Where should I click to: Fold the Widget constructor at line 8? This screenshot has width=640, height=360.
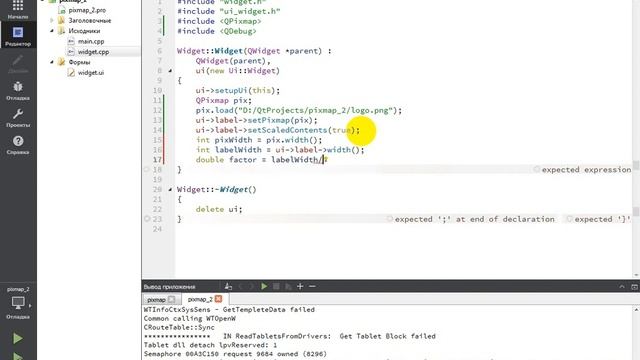170,71
